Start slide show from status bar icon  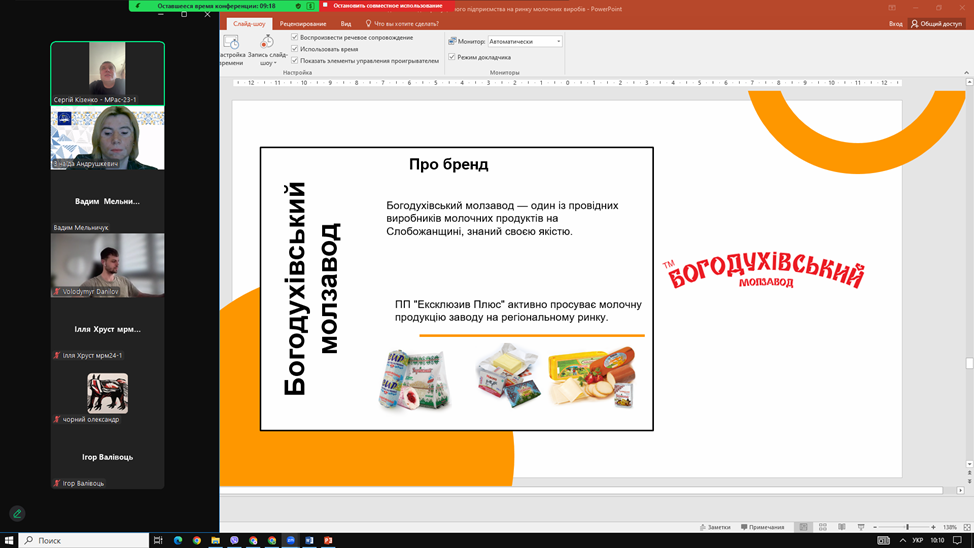[x=861, y=527]
